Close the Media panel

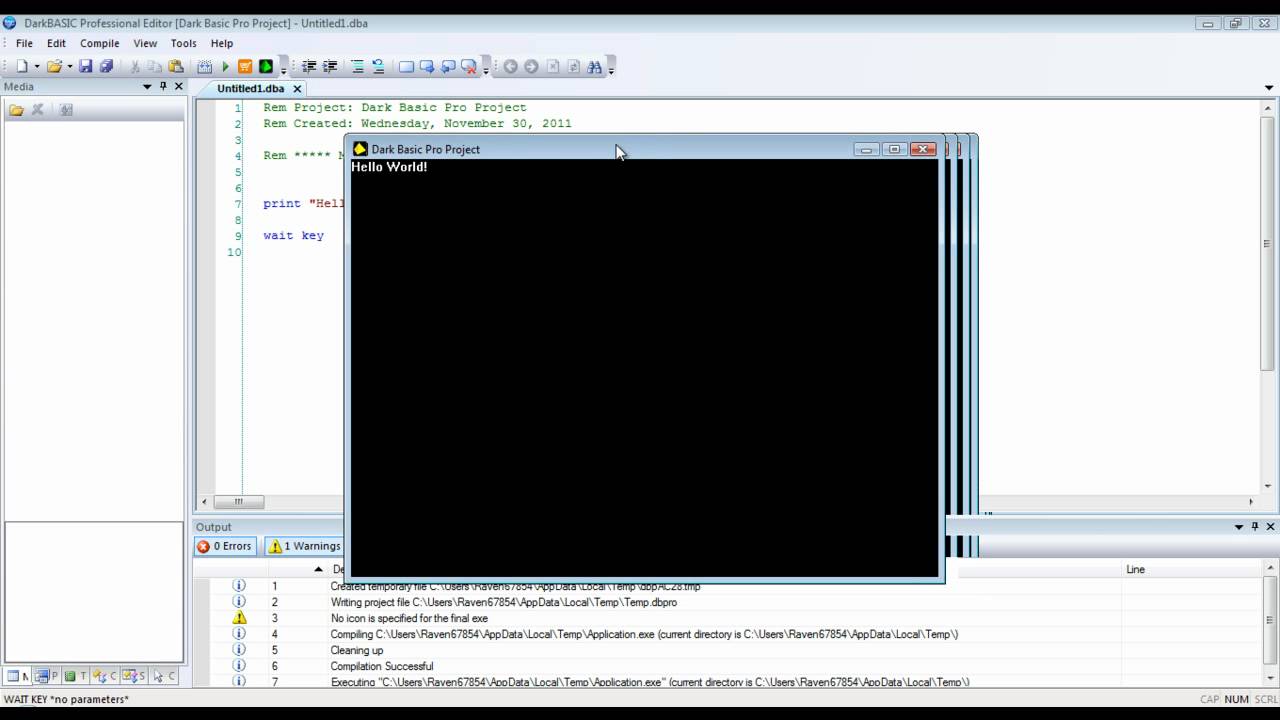[x=179, y=86]
